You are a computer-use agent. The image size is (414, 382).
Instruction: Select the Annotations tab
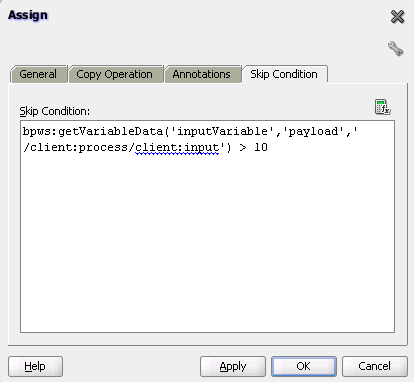tap(202, 74)
